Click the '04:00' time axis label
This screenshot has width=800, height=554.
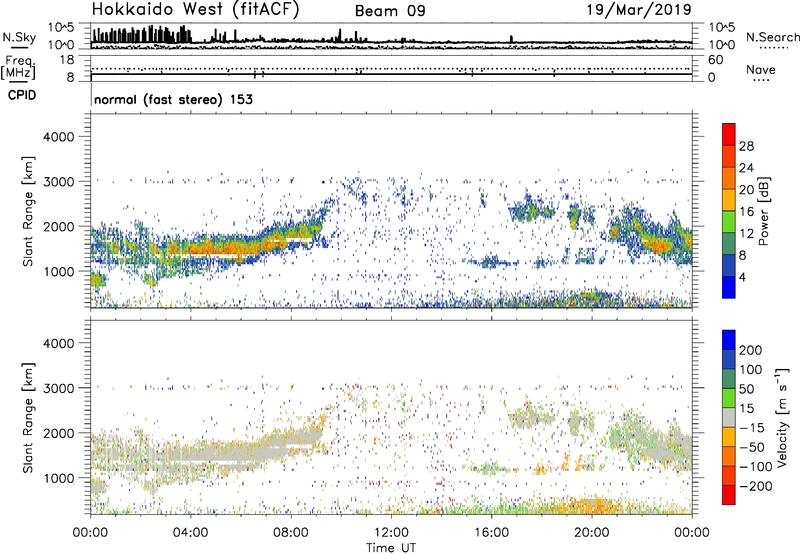pyautogui.click(x=190, y=533)
